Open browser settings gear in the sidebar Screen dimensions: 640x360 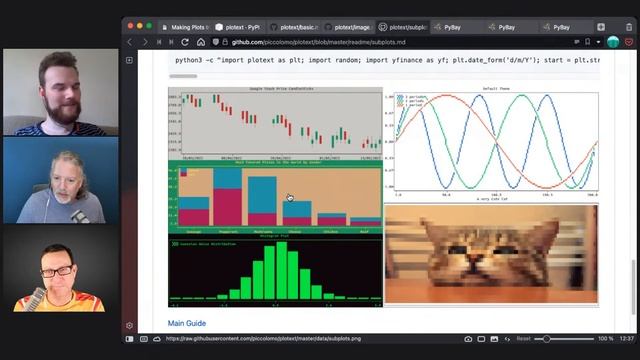click(x=129, y=325)
